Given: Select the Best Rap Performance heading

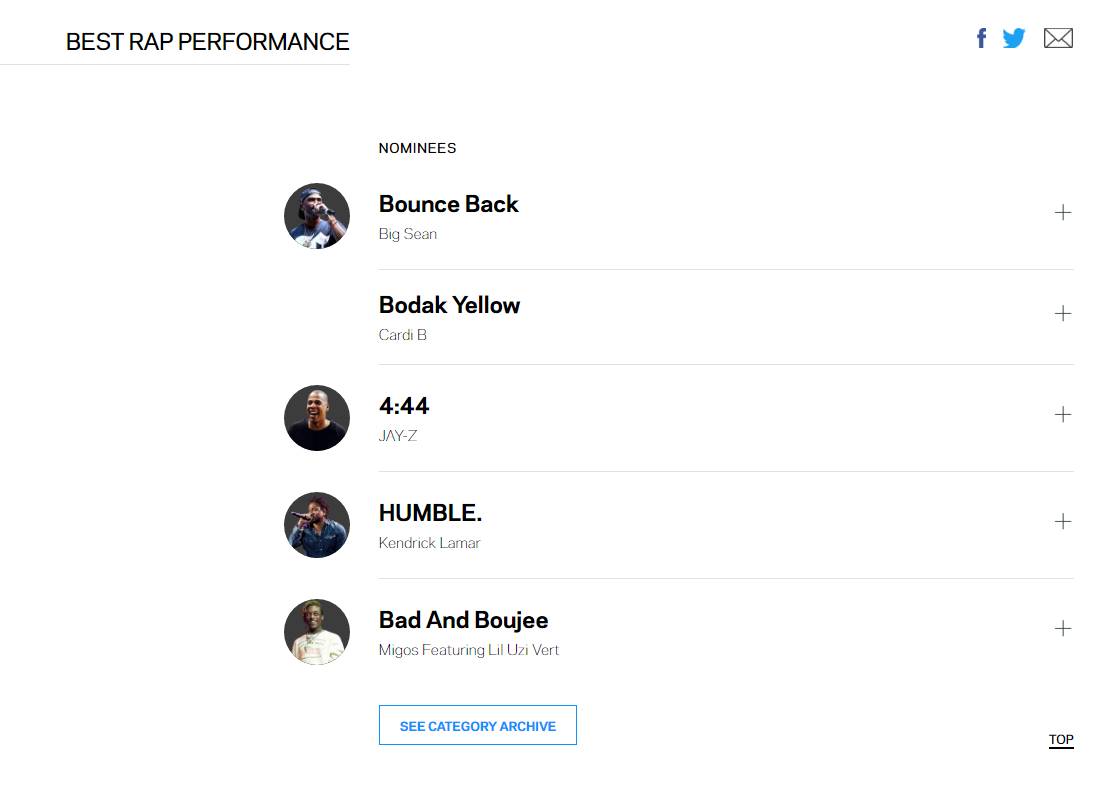Looking at the screenshot, I should pos(207,42).
